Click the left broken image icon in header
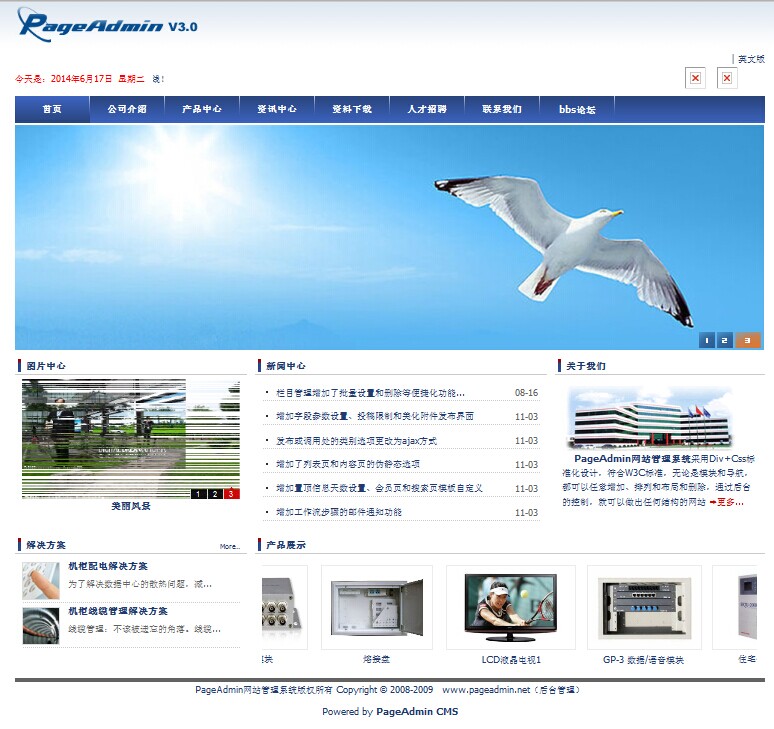This screenshot has height=729, width=774. [x=696, y=78]
